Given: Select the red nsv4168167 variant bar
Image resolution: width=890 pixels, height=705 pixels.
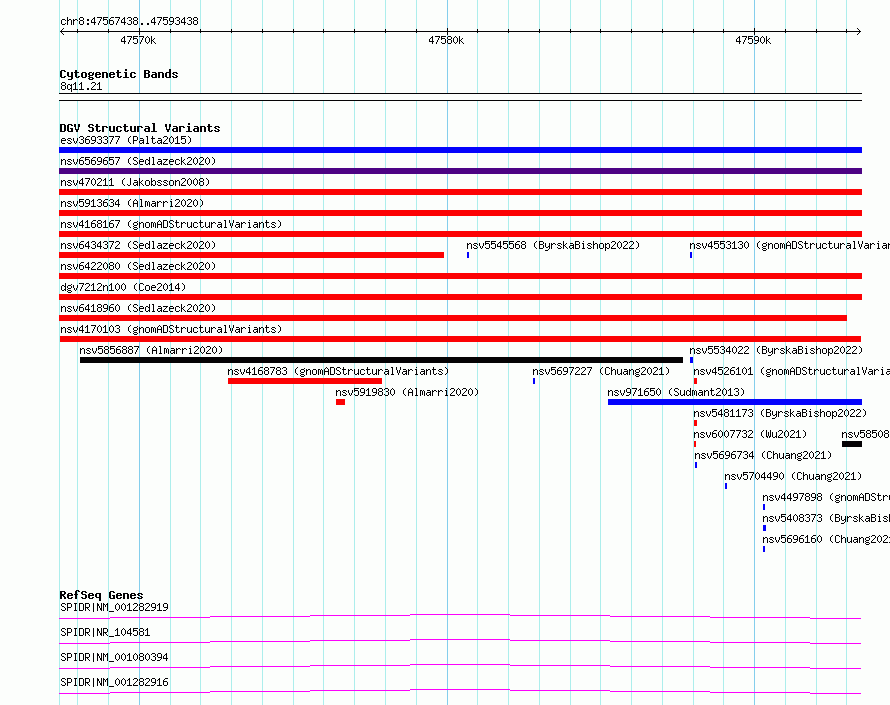Looking at the screenshot, I should [x=460, y=234].
